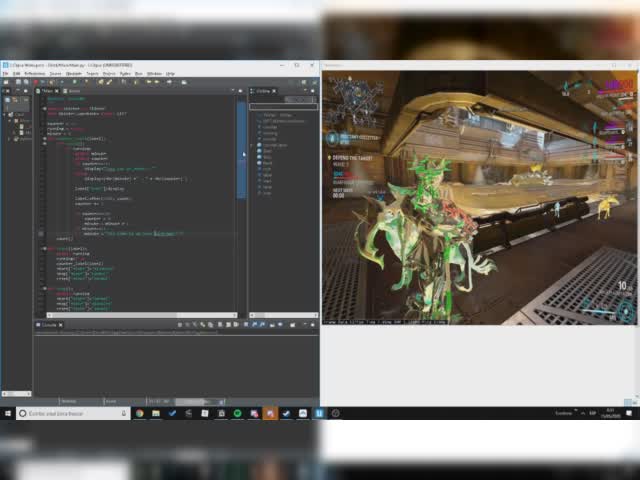Image resolution: width=640 pixels, height=480 pixels.
Task: Click the taskbar clock
Action: (611, 413)
